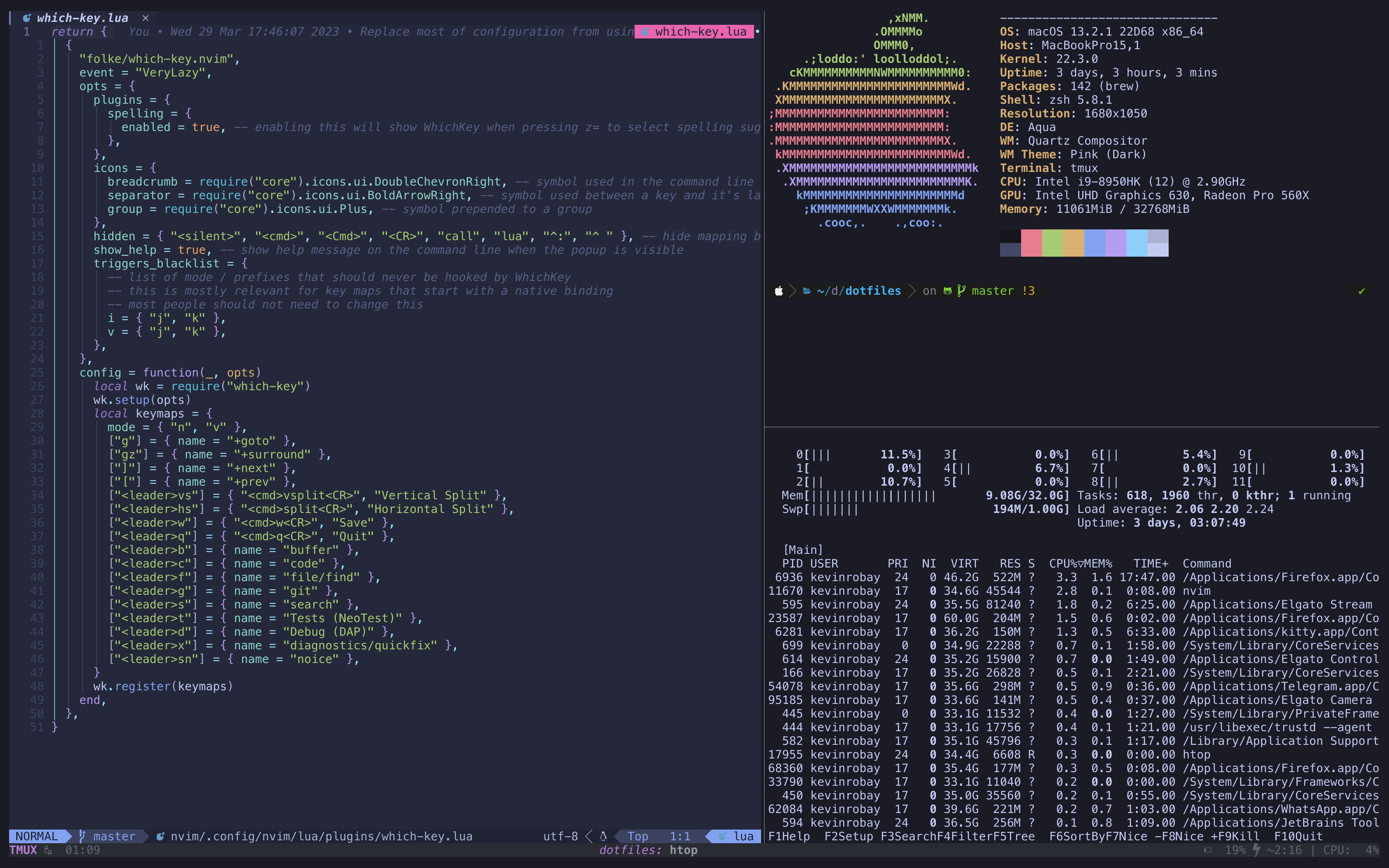Screen dimensions: 1389x868
Task: Click the Swp usage meter bar in htop
Action: [x=926, y=509]
